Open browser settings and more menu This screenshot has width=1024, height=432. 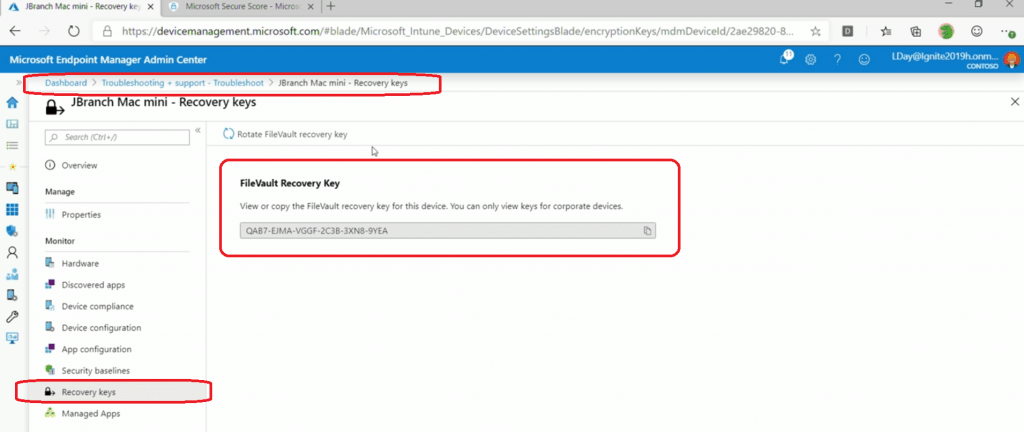(x=1006, y=31)
